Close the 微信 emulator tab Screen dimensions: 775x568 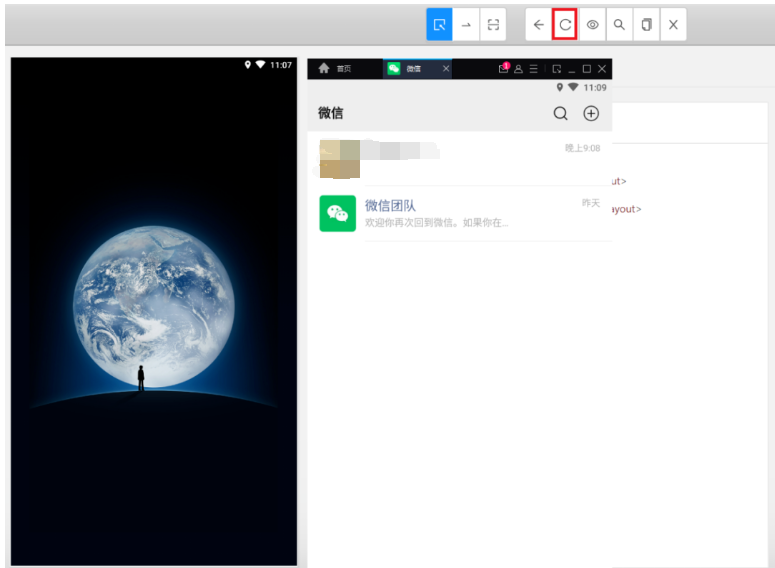[446, 68]
